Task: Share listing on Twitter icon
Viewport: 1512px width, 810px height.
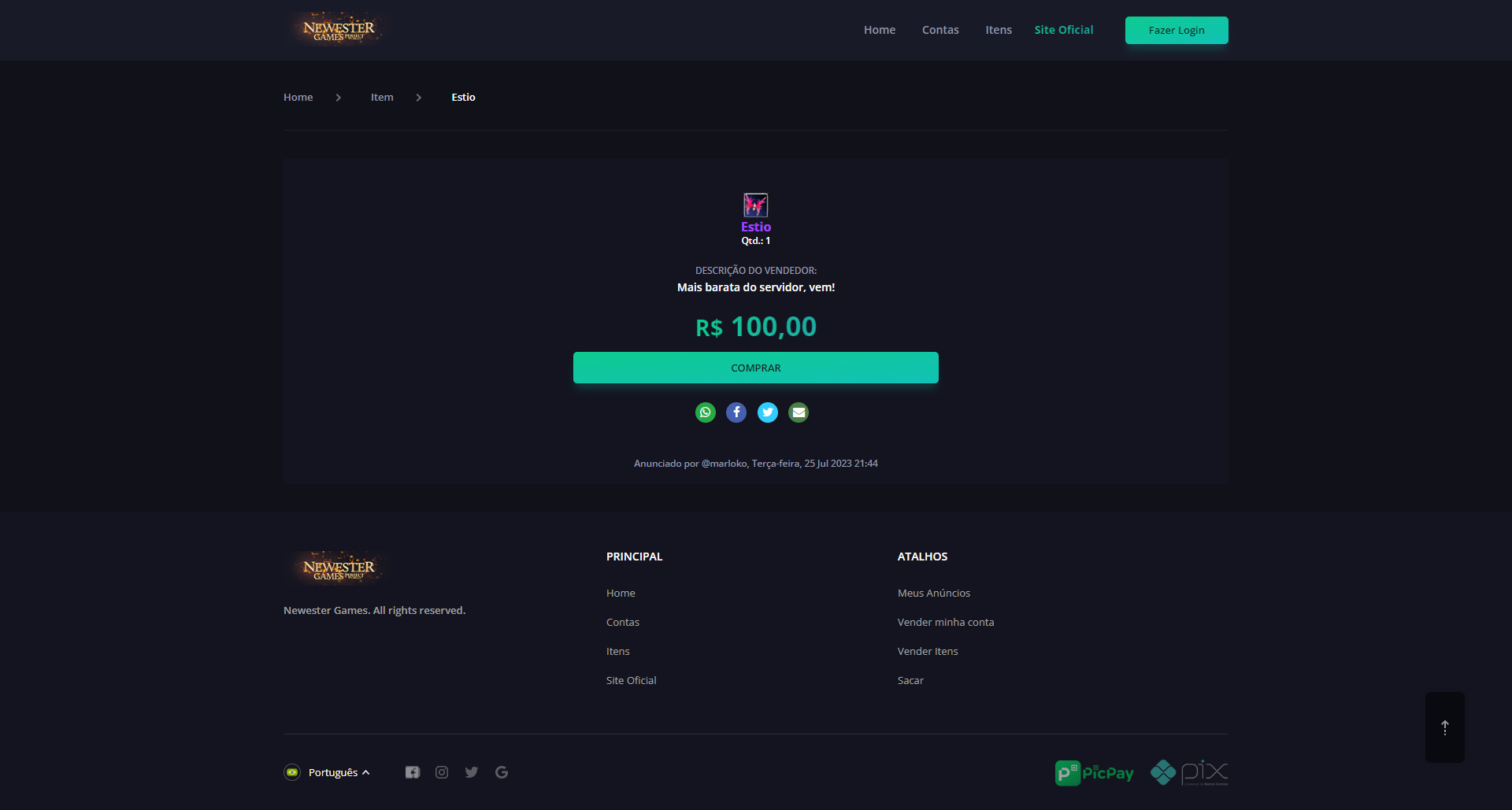Action: (768, 412)
